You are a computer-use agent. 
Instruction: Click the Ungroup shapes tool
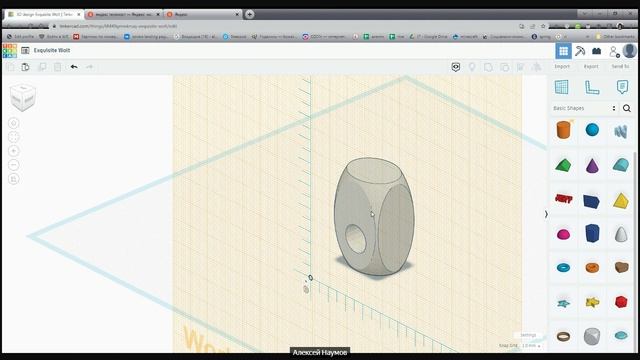[504, 67]
